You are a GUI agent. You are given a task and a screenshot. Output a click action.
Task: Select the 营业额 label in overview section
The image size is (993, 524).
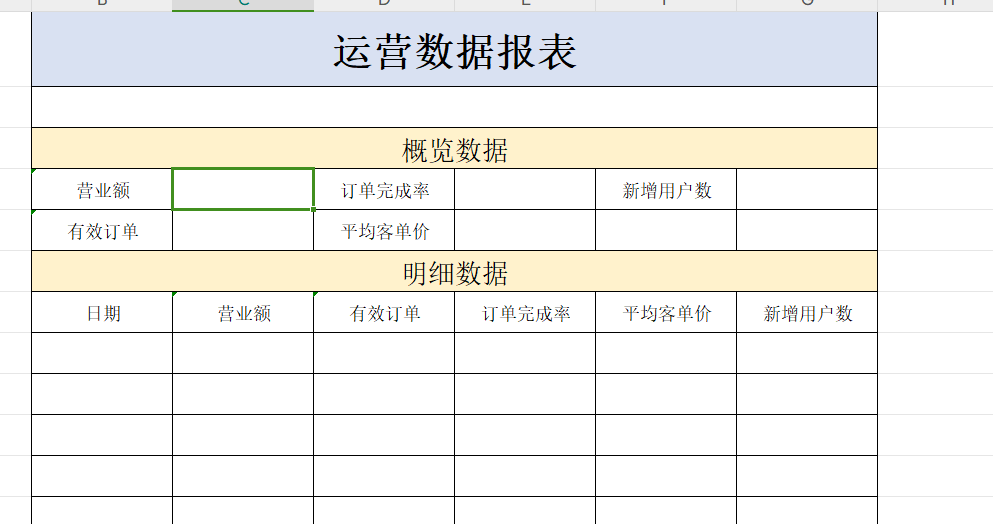[103, 190]
